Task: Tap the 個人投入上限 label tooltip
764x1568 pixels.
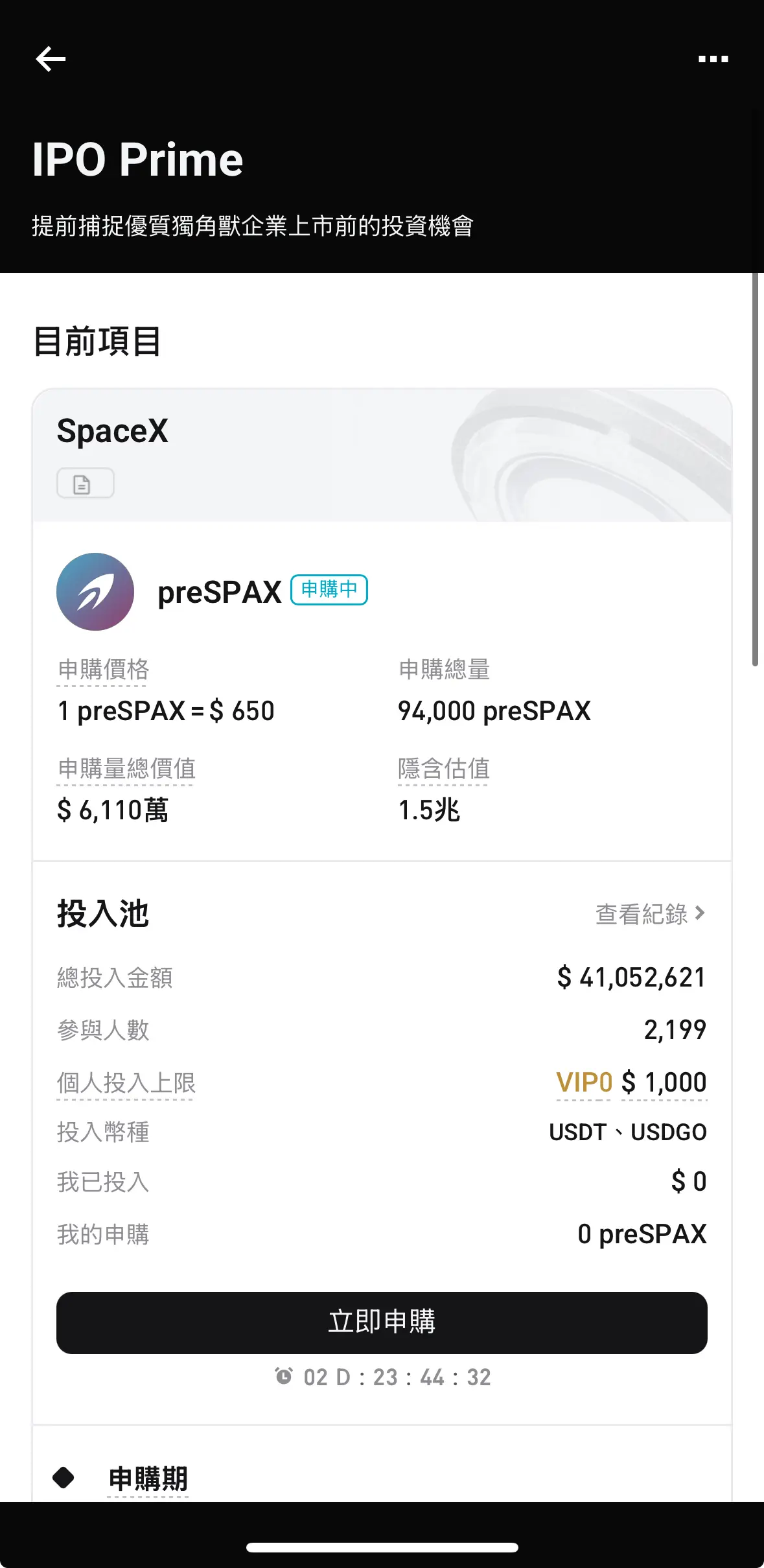Action: click(x=126, y=1082)
